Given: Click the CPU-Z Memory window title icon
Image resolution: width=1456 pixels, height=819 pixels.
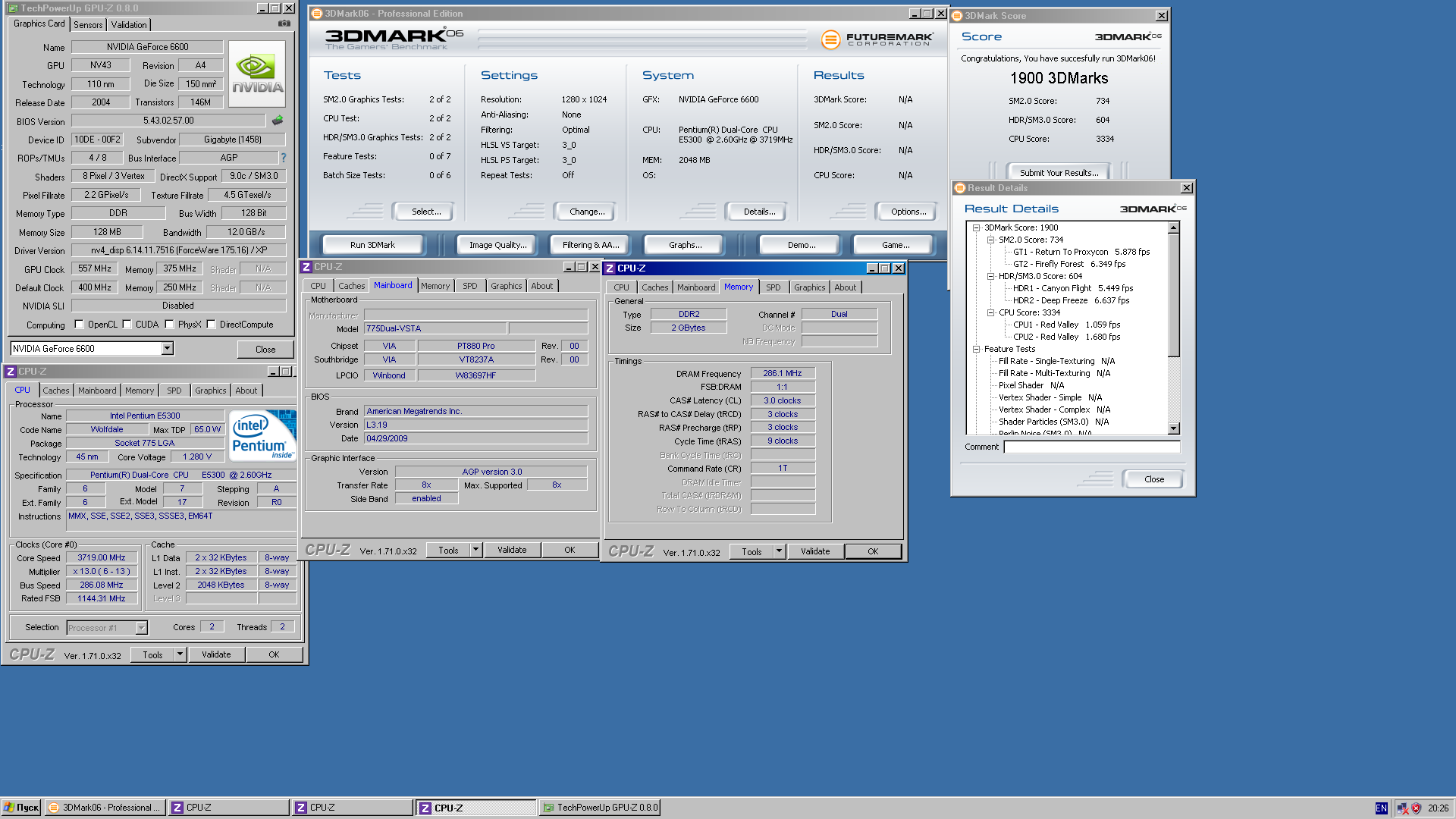Looking at the screenshot, I should coord(610,268).
